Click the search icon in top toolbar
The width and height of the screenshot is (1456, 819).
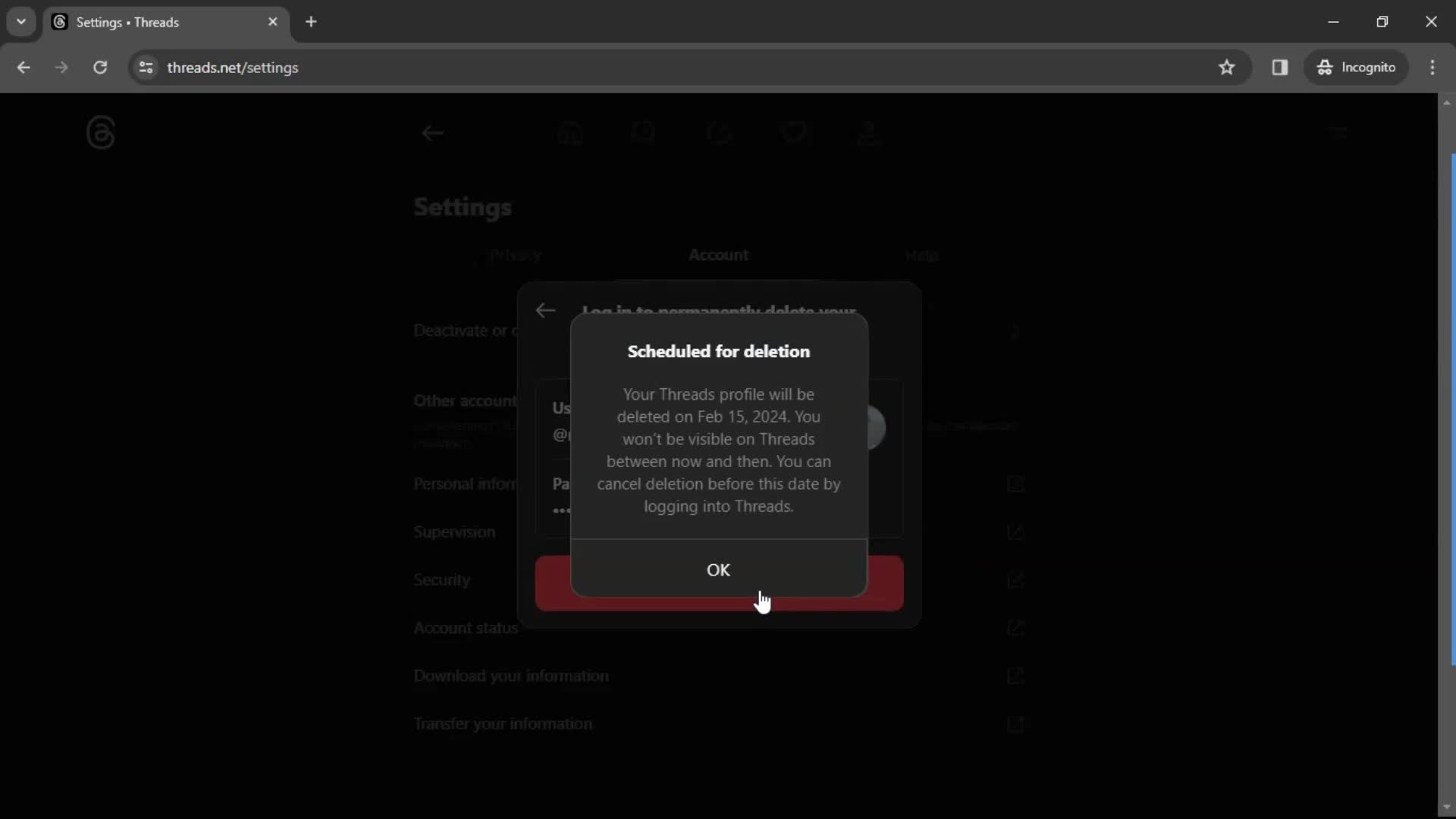[x=644, y=131]
